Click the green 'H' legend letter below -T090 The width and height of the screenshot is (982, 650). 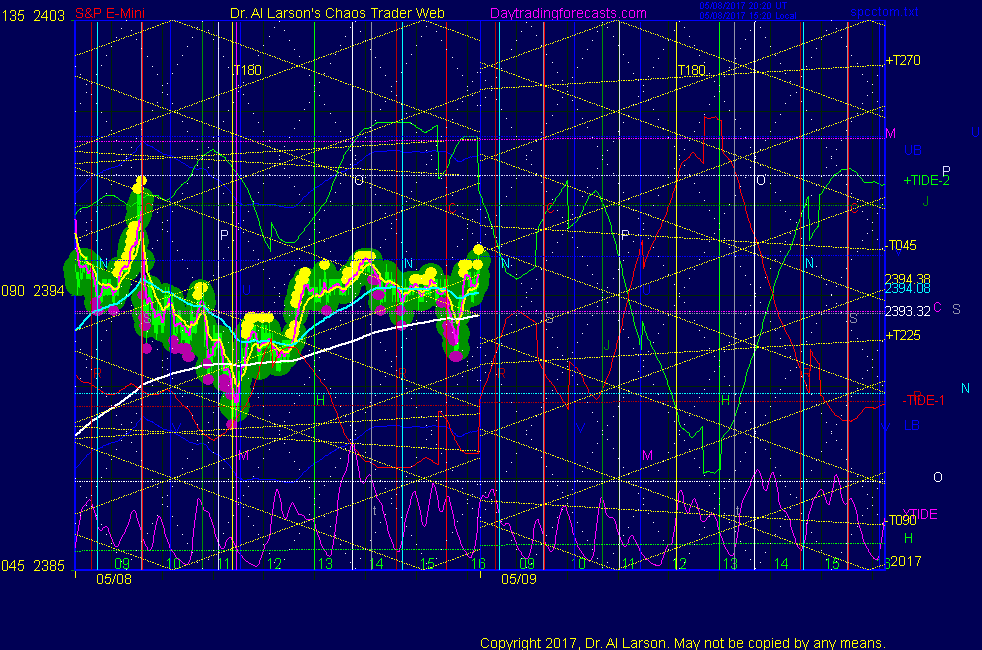click(908, 539)
